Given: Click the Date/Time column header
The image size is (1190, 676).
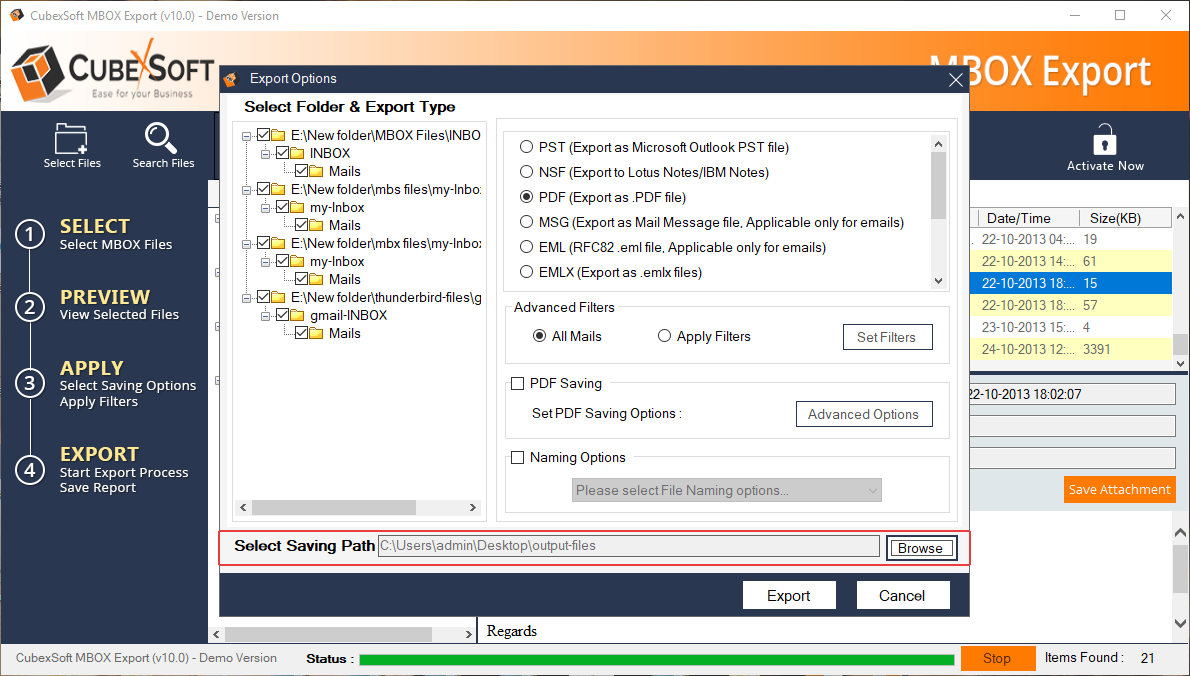Looking at the screenshot, I should 1018,218.
